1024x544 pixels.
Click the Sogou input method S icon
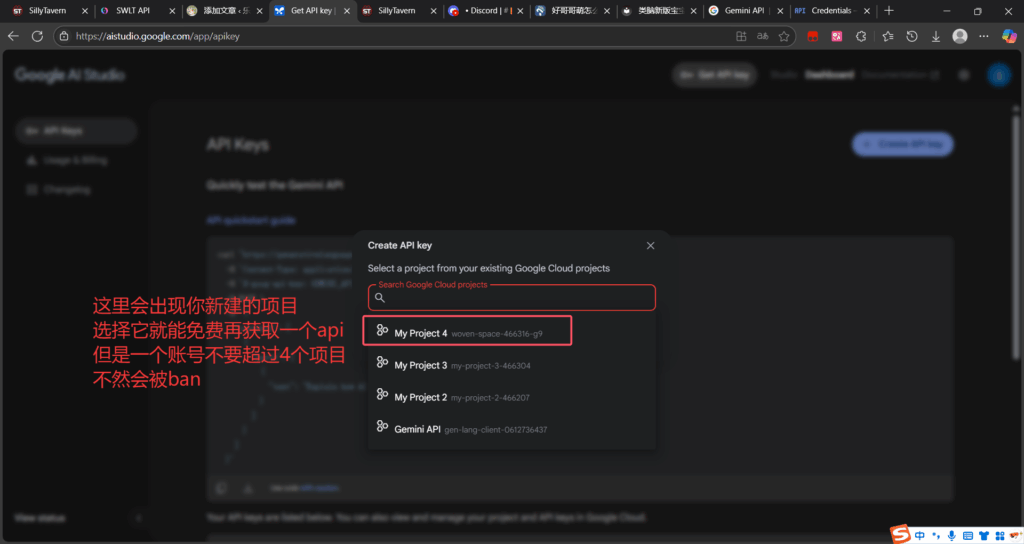900,534
